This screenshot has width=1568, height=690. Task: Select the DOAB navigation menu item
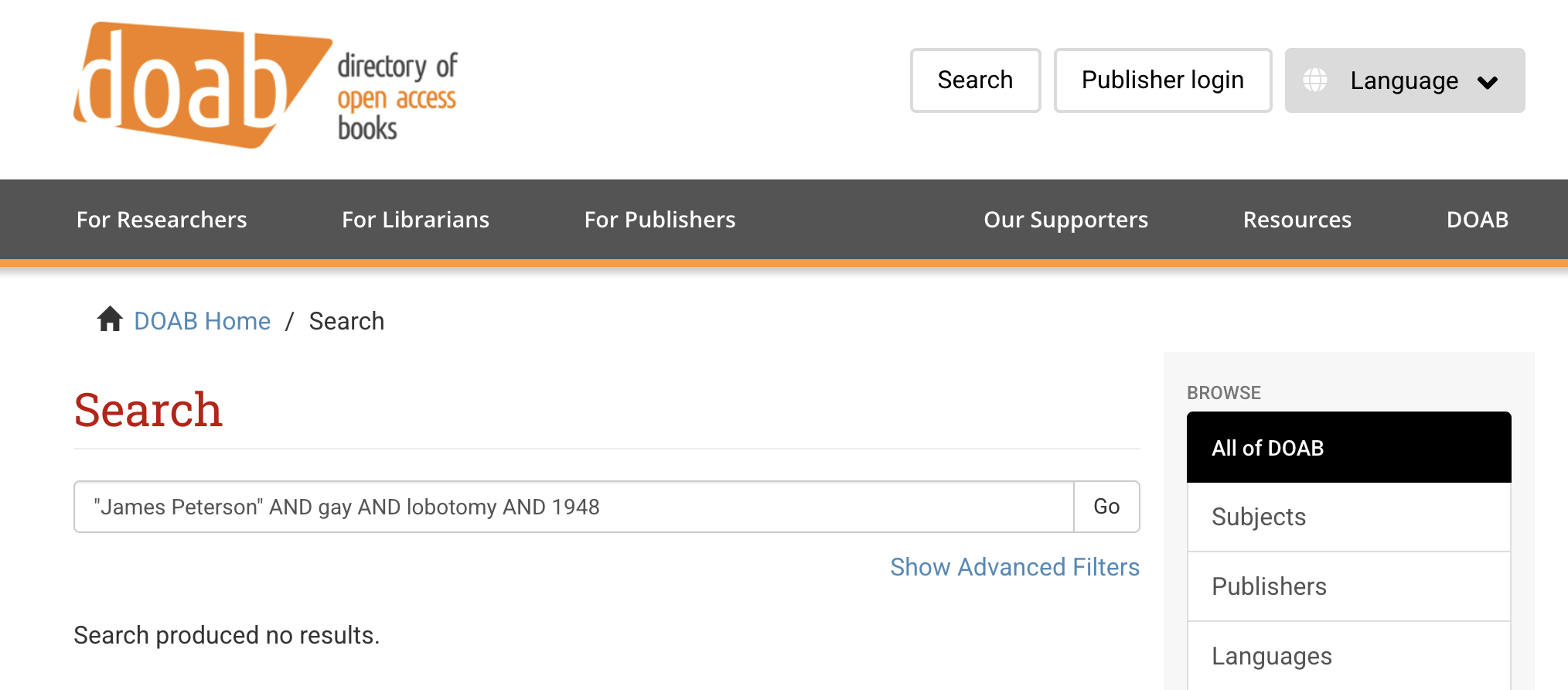tap(1477, 220)
